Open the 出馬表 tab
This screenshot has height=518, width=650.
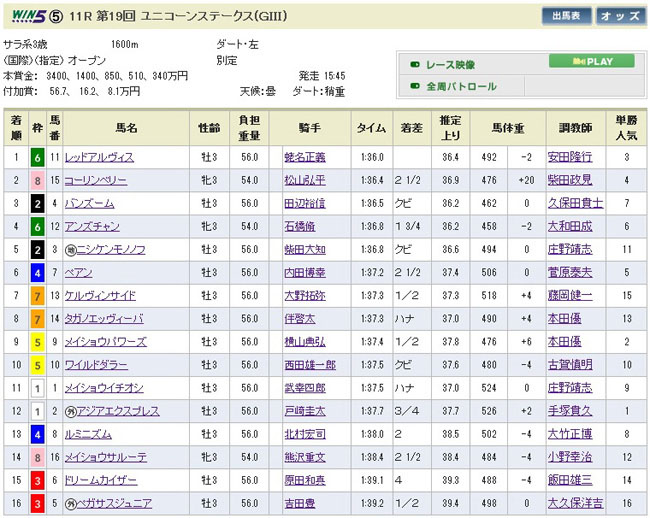pyautogui.click(x=566, y=16)
